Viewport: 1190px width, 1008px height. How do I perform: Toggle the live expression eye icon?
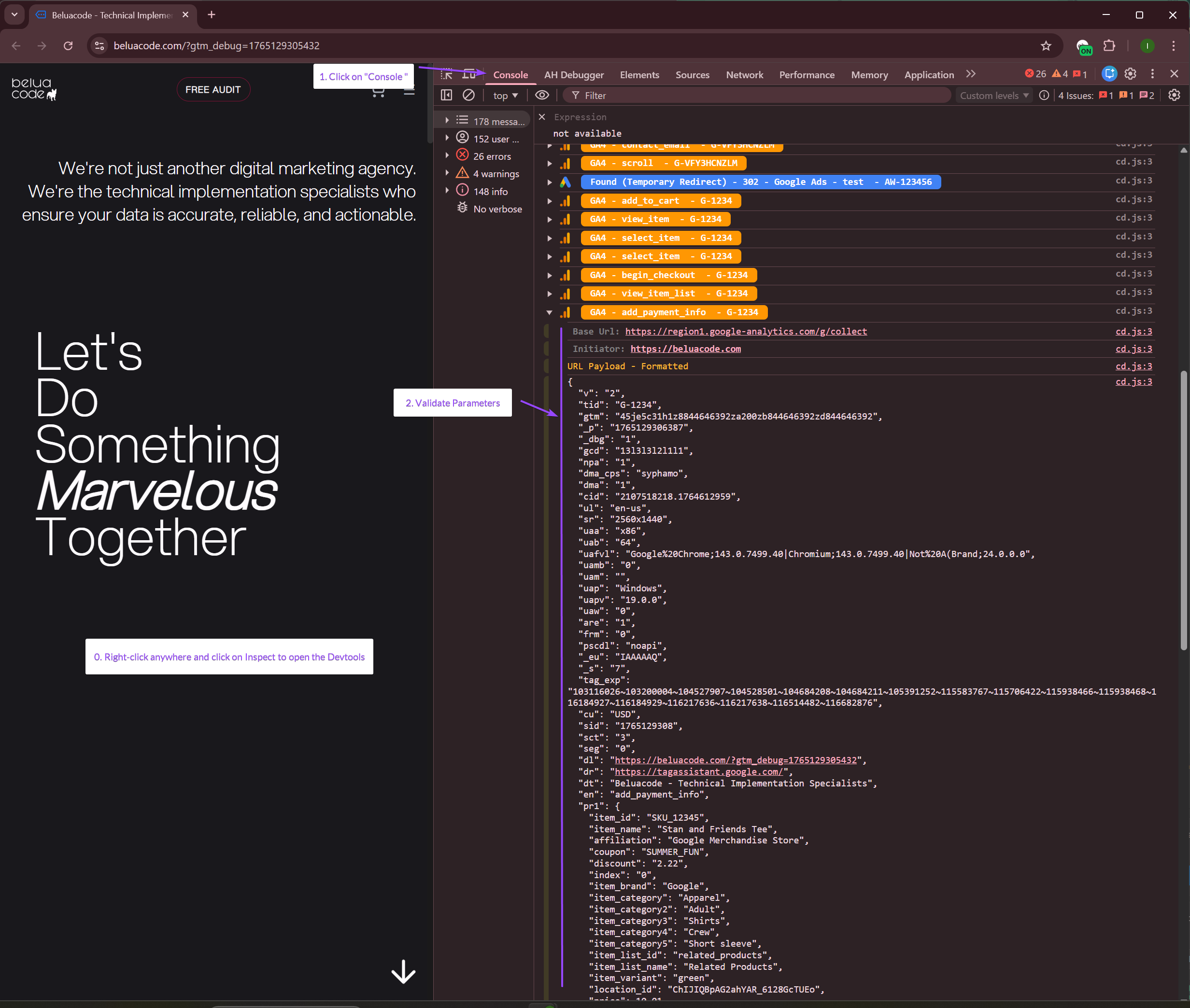click(542, 95)
